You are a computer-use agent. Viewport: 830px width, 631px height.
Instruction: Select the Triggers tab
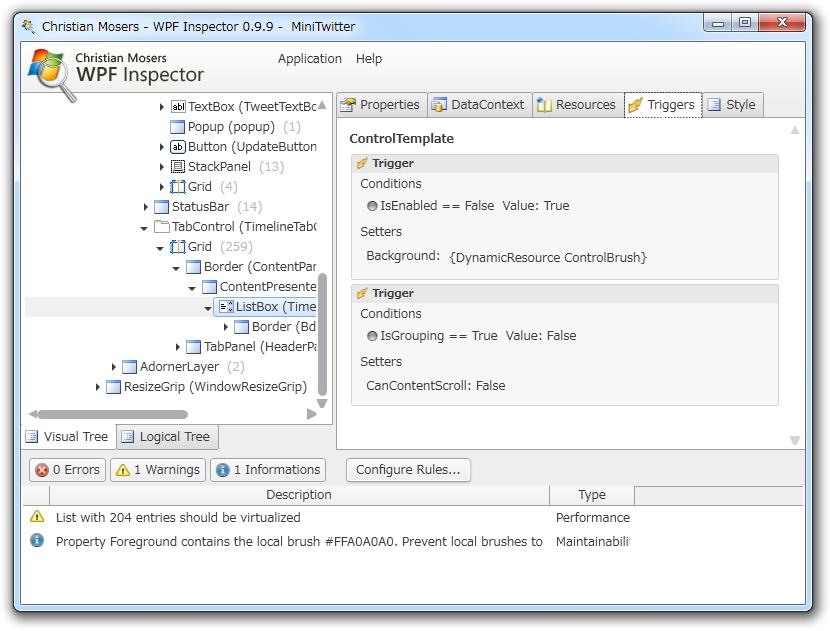click(x=663, y=105)
